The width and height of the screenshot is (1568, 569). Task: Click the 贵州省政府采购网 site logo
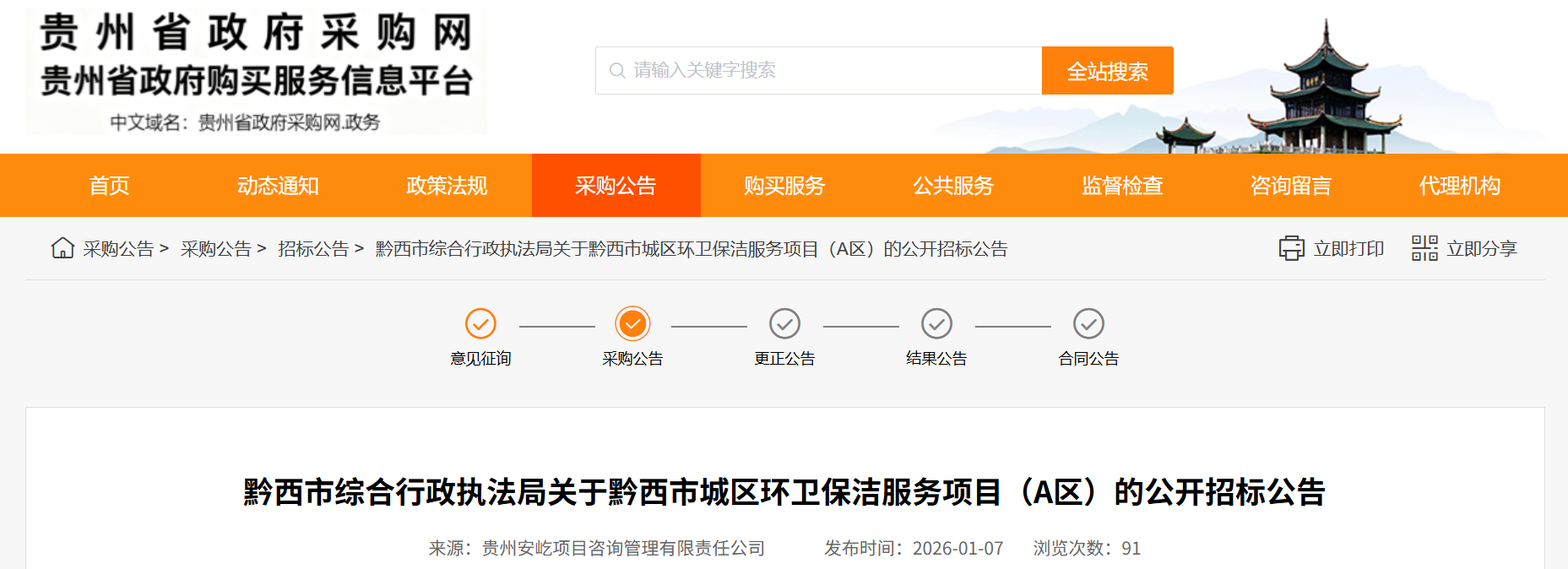(256, 72)
